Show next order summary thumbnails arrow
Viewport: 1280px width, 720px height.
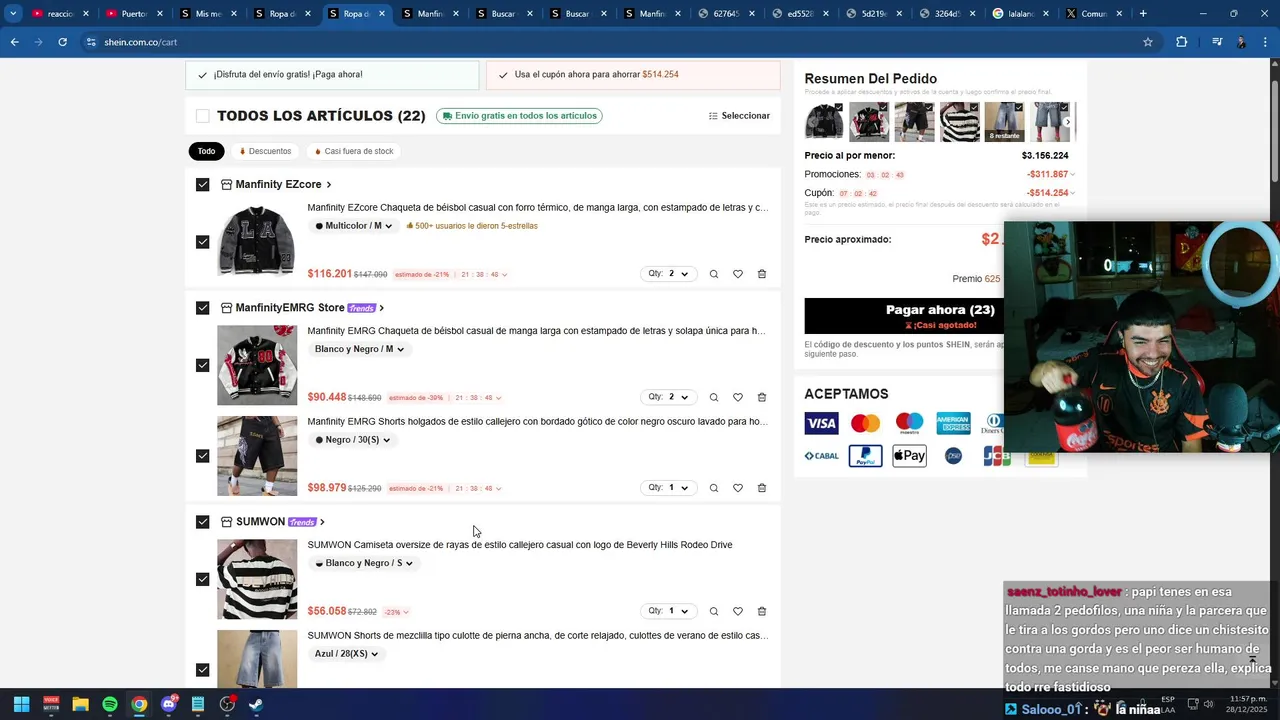coord(1068,122)
